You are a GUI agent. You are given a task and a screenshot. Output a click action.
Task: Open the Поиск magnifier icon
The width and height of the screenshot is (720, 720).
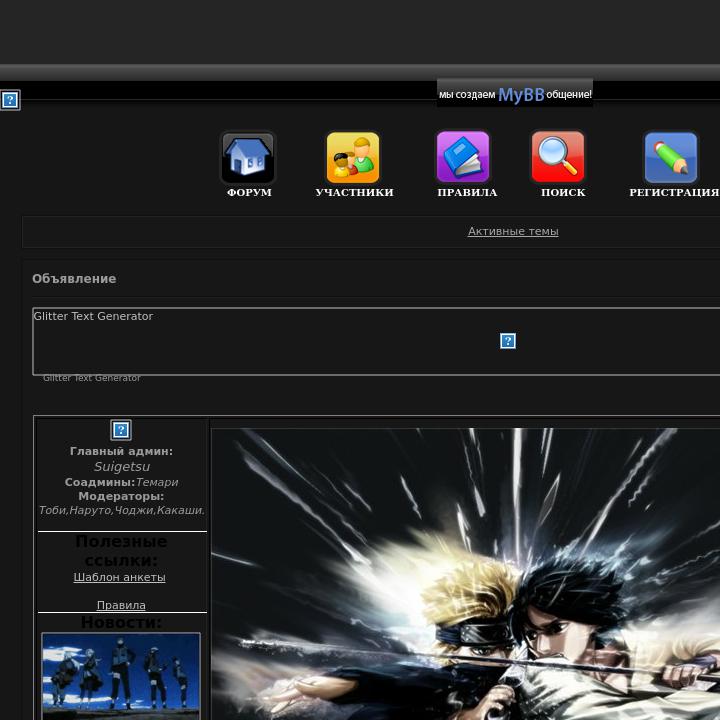pos(558,157)
